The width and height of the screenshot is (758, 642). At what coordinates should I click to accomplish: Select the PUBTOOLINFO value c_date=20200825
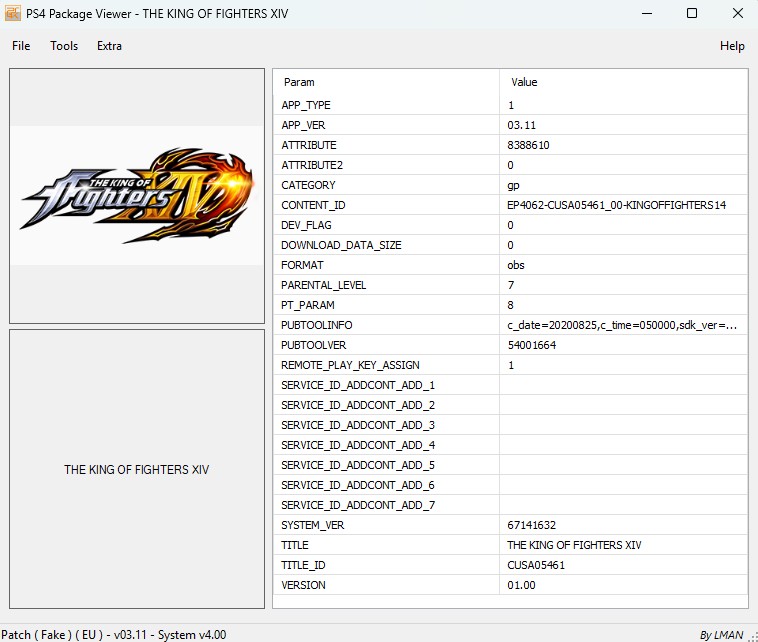(622, 325)
